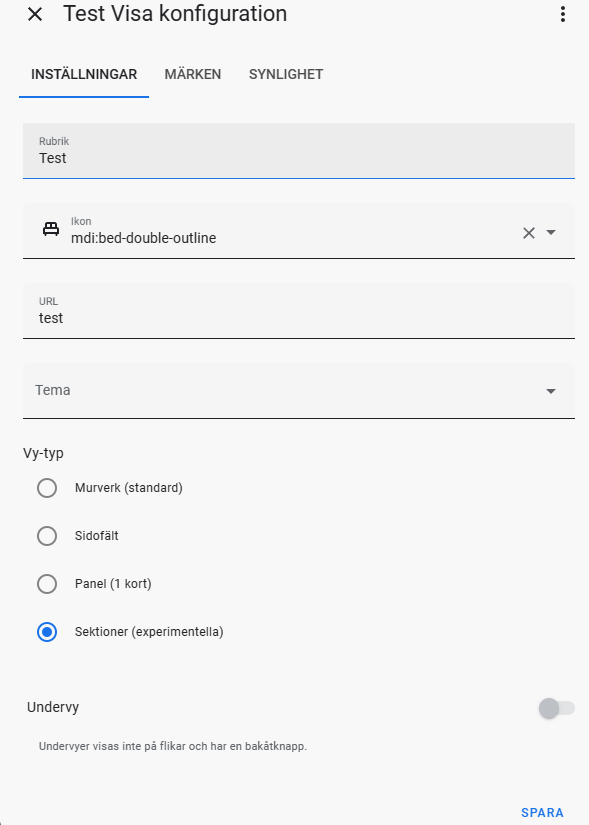Expand the Ikon picker dropdown arrow
The height and width of the screenshot is (825, 589).
pos(551,232)
